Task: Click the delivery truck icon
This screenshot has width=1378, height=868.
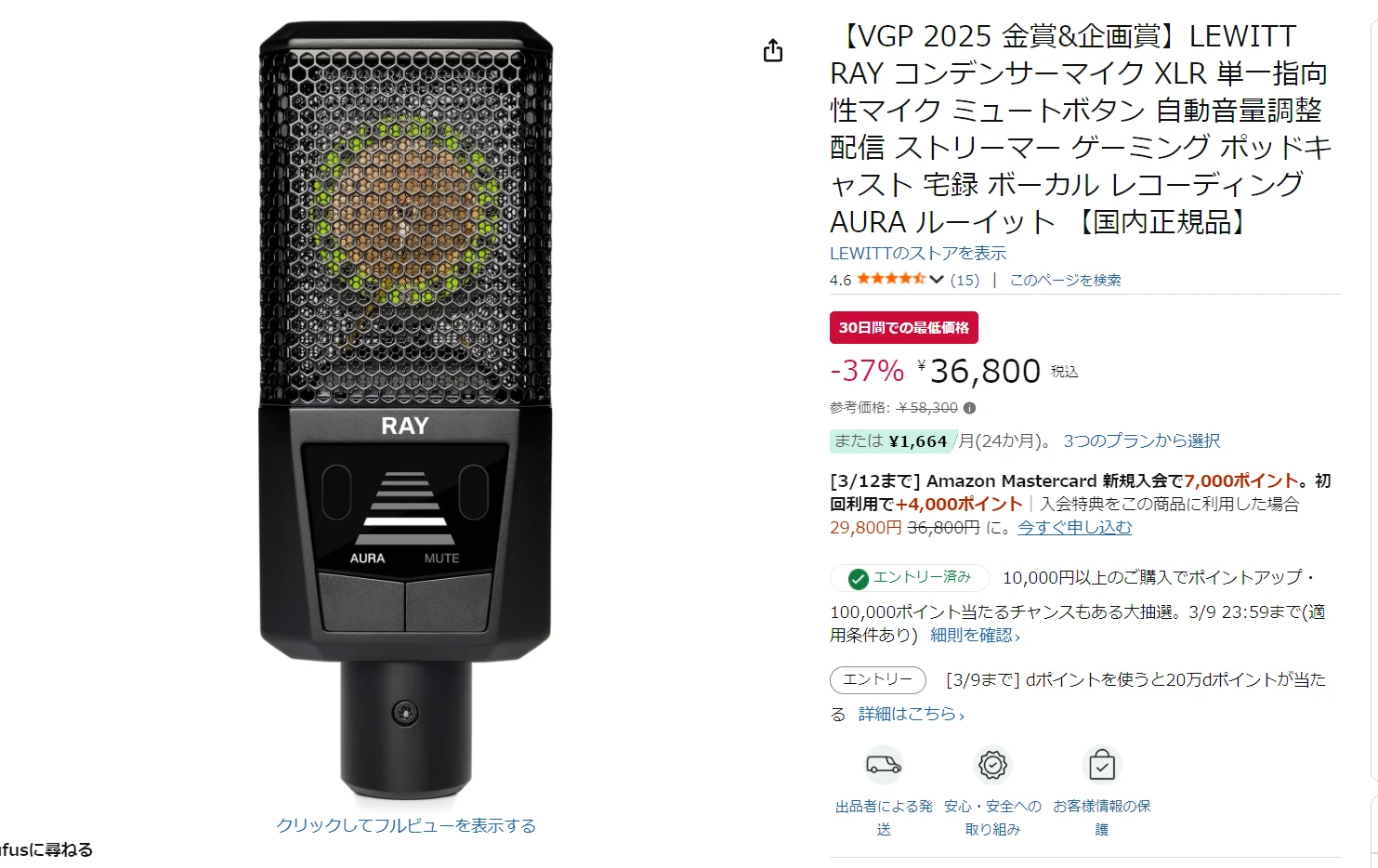Action: point(884,765)
